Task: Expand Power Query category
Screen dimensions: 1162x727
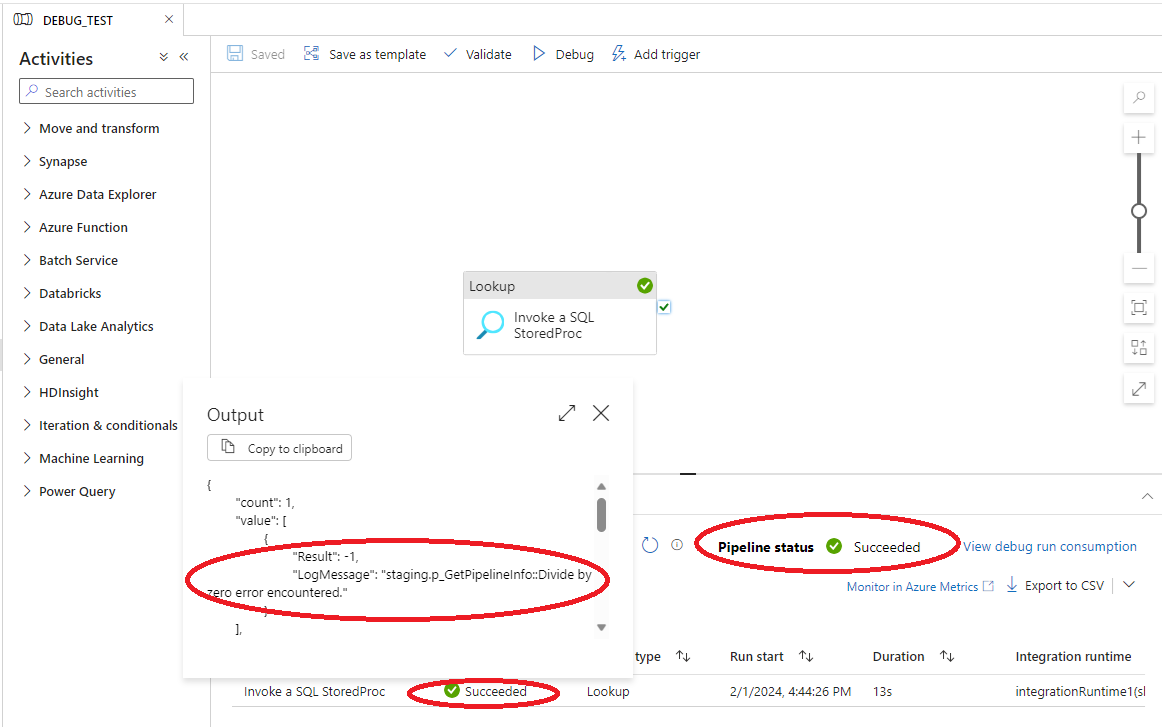Action: [x=70, y=491]
